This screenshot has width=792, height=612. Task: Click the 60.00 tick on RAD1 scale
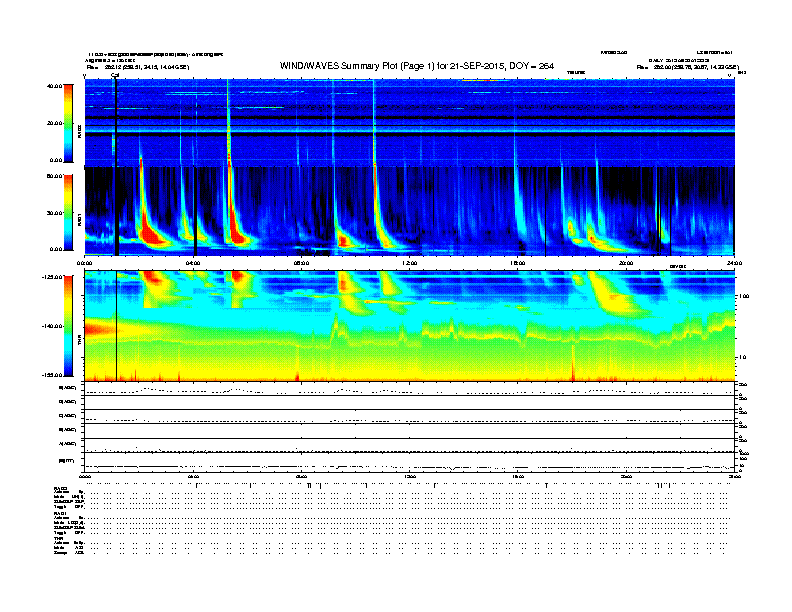55,176
